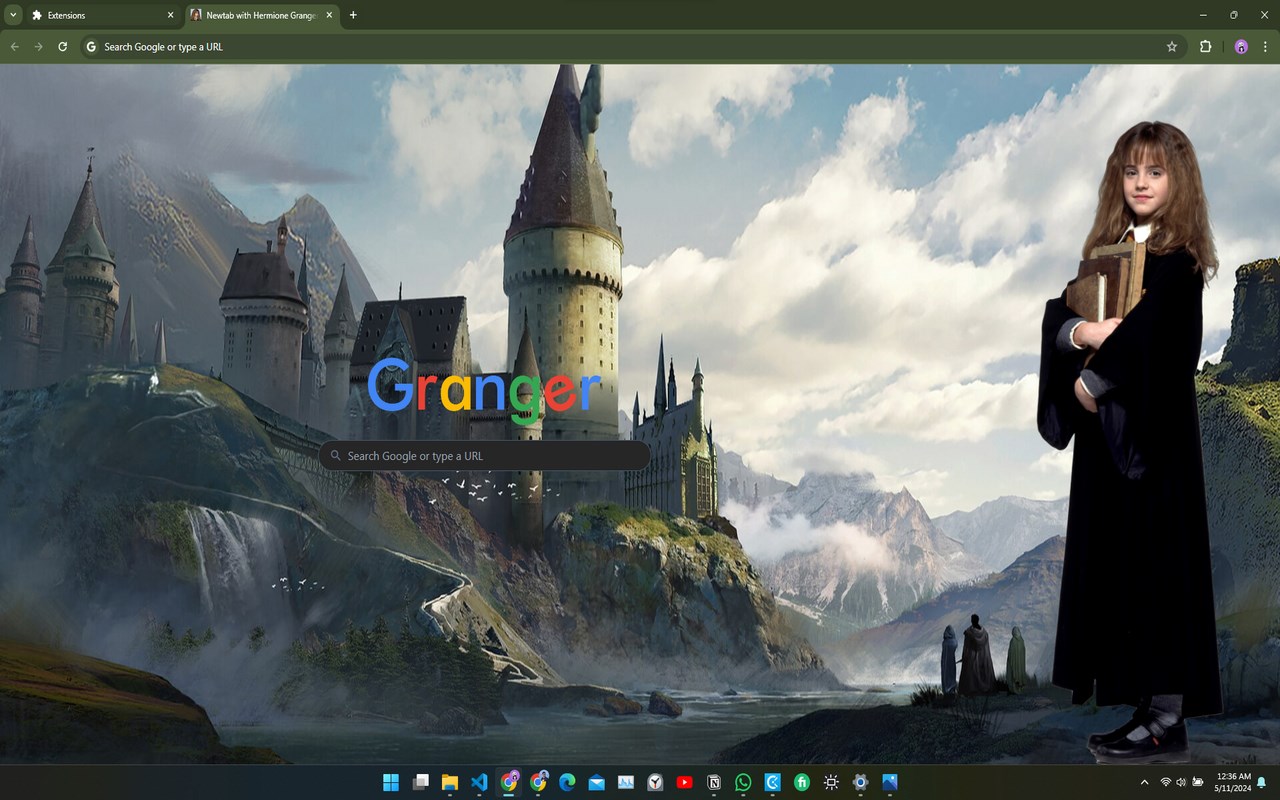The image size is (1280, 800).
Task: Open YouTube from the taskbar
Action: point(684,782)
